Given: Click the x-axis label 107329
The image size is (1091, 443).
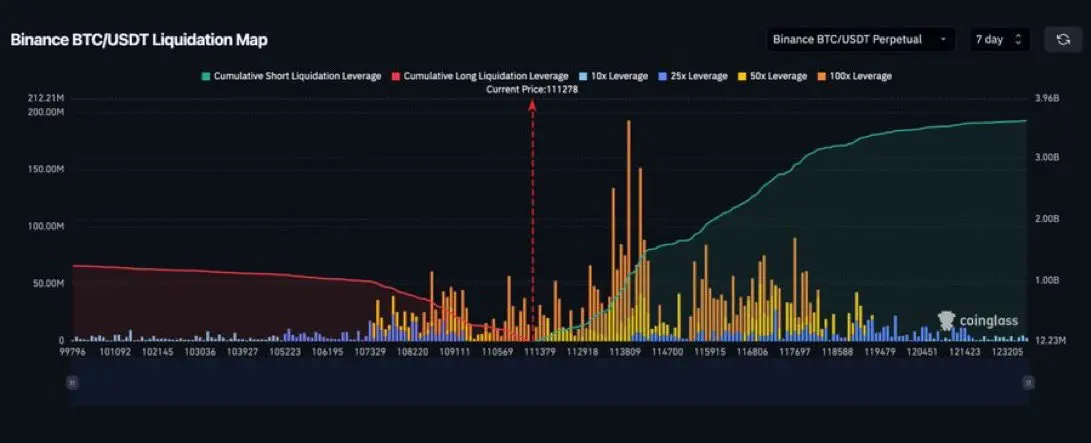Looking at the screenshot, I should tap(370, 353).
